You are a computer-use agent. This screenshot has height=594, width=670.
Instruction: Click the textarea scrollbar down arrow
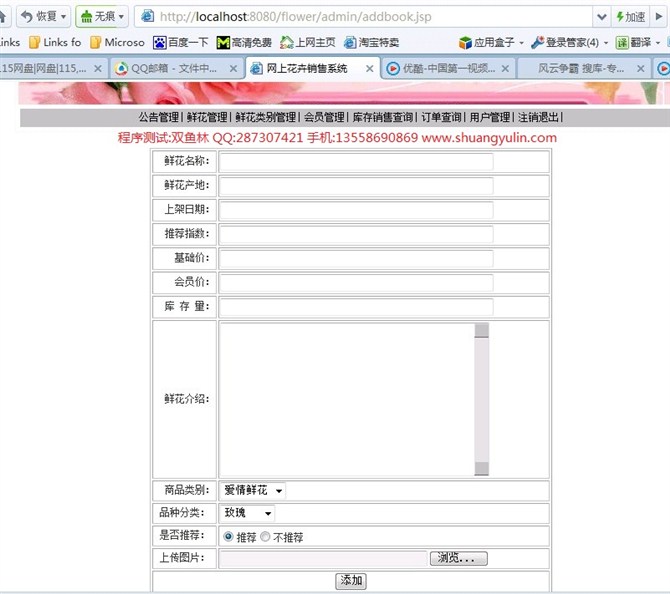coord(482,468)
